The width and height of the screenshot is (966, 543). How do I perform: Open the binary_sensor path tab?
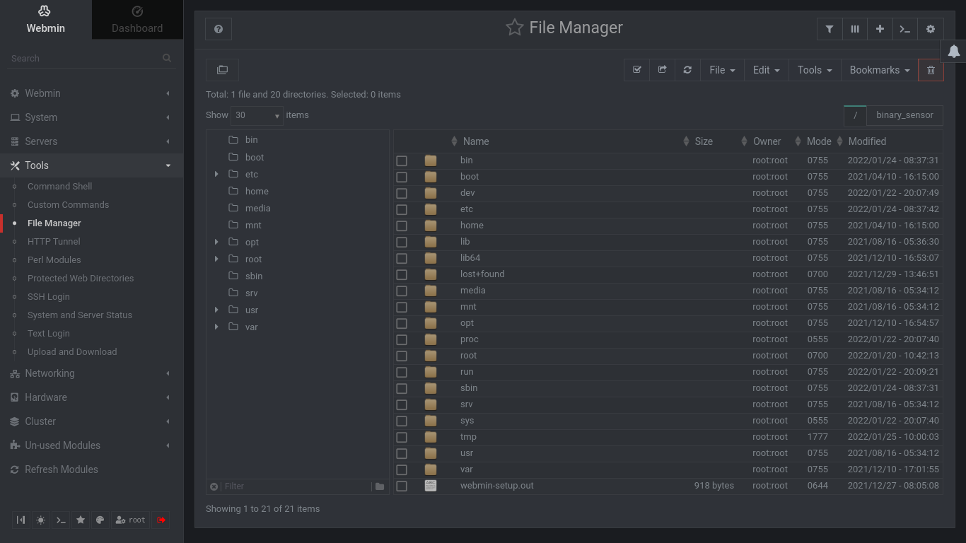(x=905, y=115)
